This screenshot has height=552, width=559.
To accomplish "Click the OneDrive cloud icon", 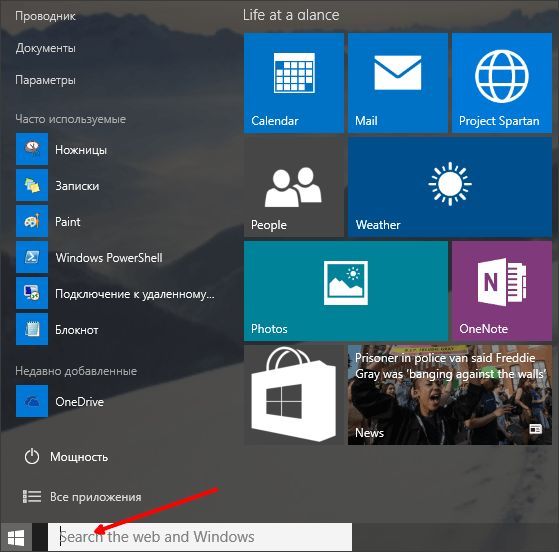I will [32, 401].
